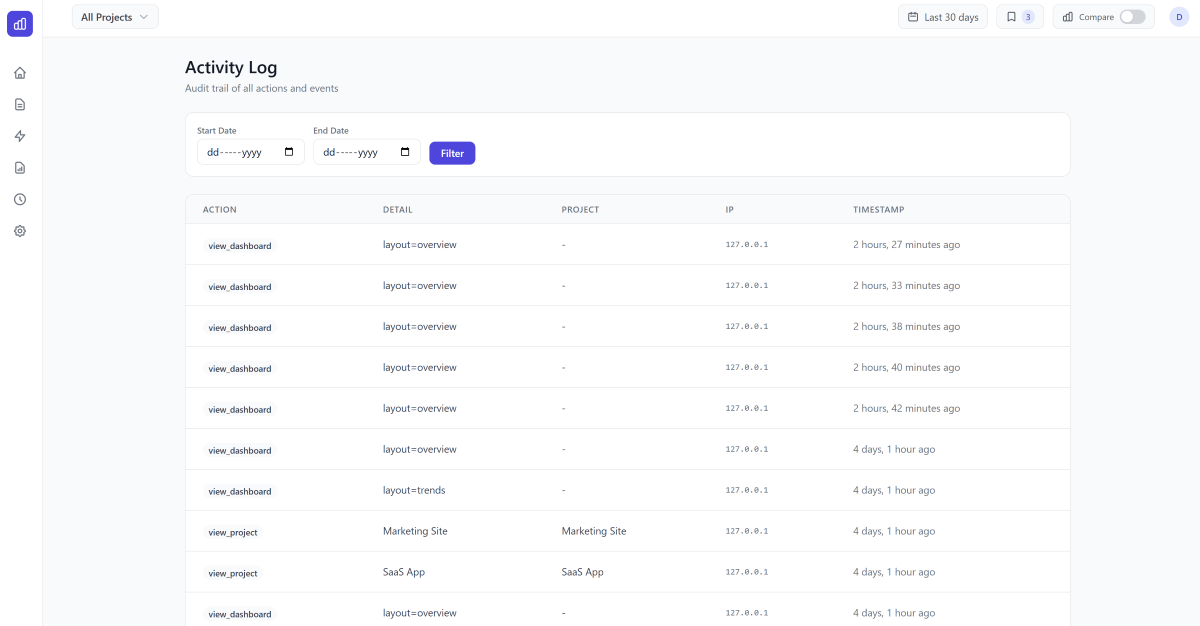Open bookmarks with the badge showing 3
The height and width of the screenshot is (626, 1200).
tap(1019, 17)
